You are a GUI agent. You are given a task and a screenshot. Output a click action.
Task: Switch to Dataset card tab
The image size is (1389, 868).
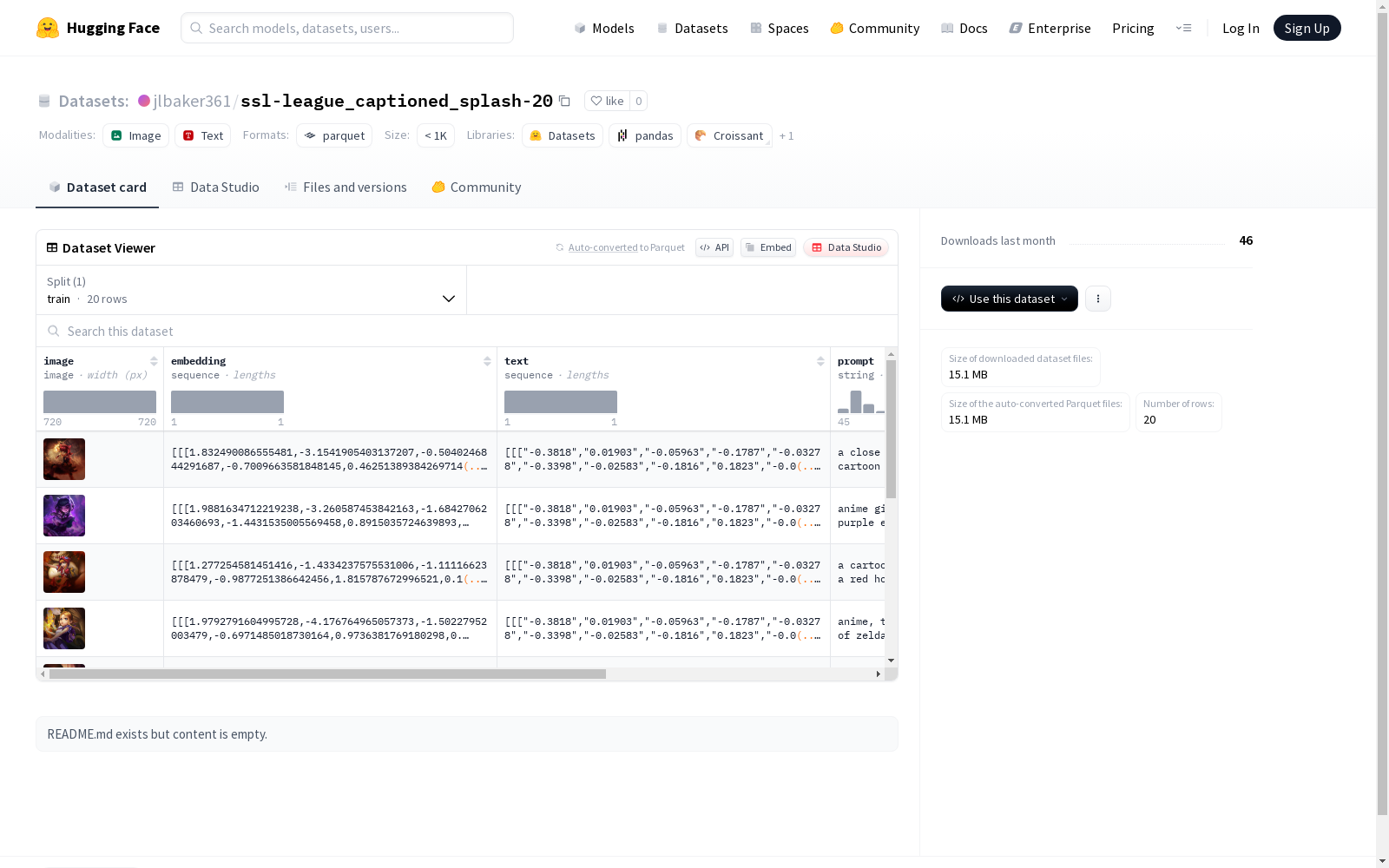(97, 187)
